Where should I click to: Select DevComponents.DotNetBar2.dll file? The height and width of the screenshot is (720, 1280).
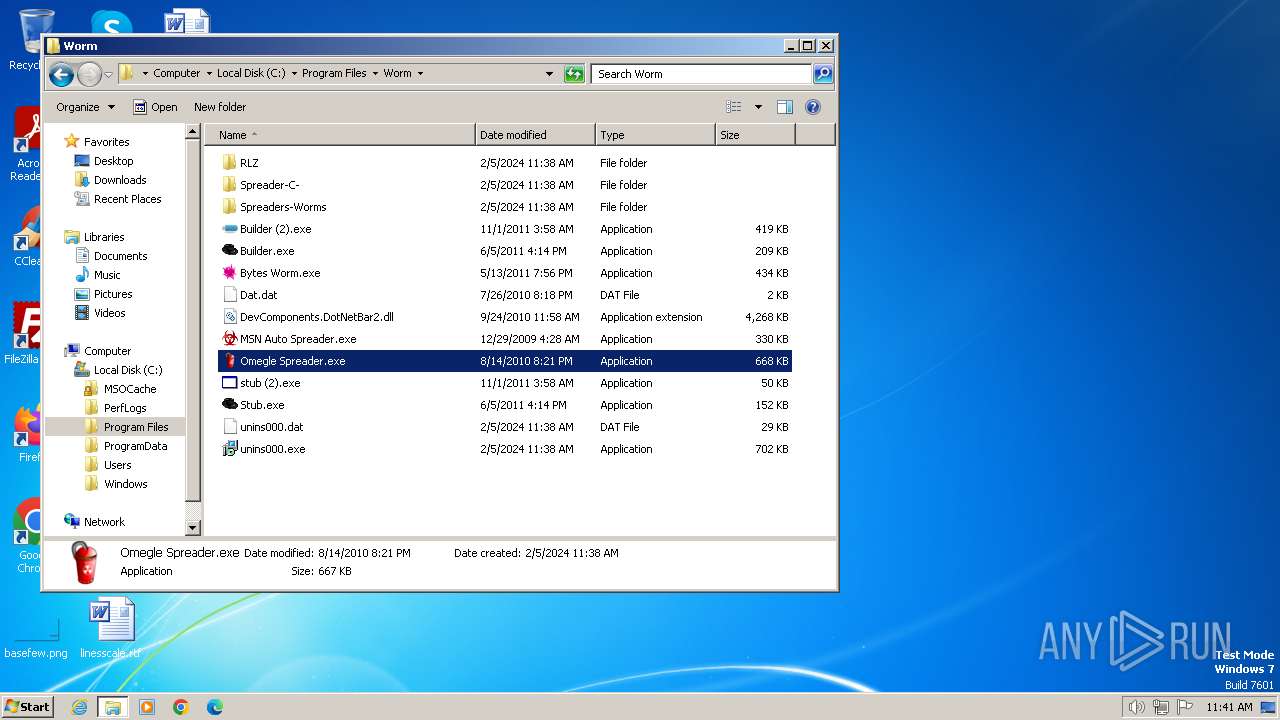316,317
